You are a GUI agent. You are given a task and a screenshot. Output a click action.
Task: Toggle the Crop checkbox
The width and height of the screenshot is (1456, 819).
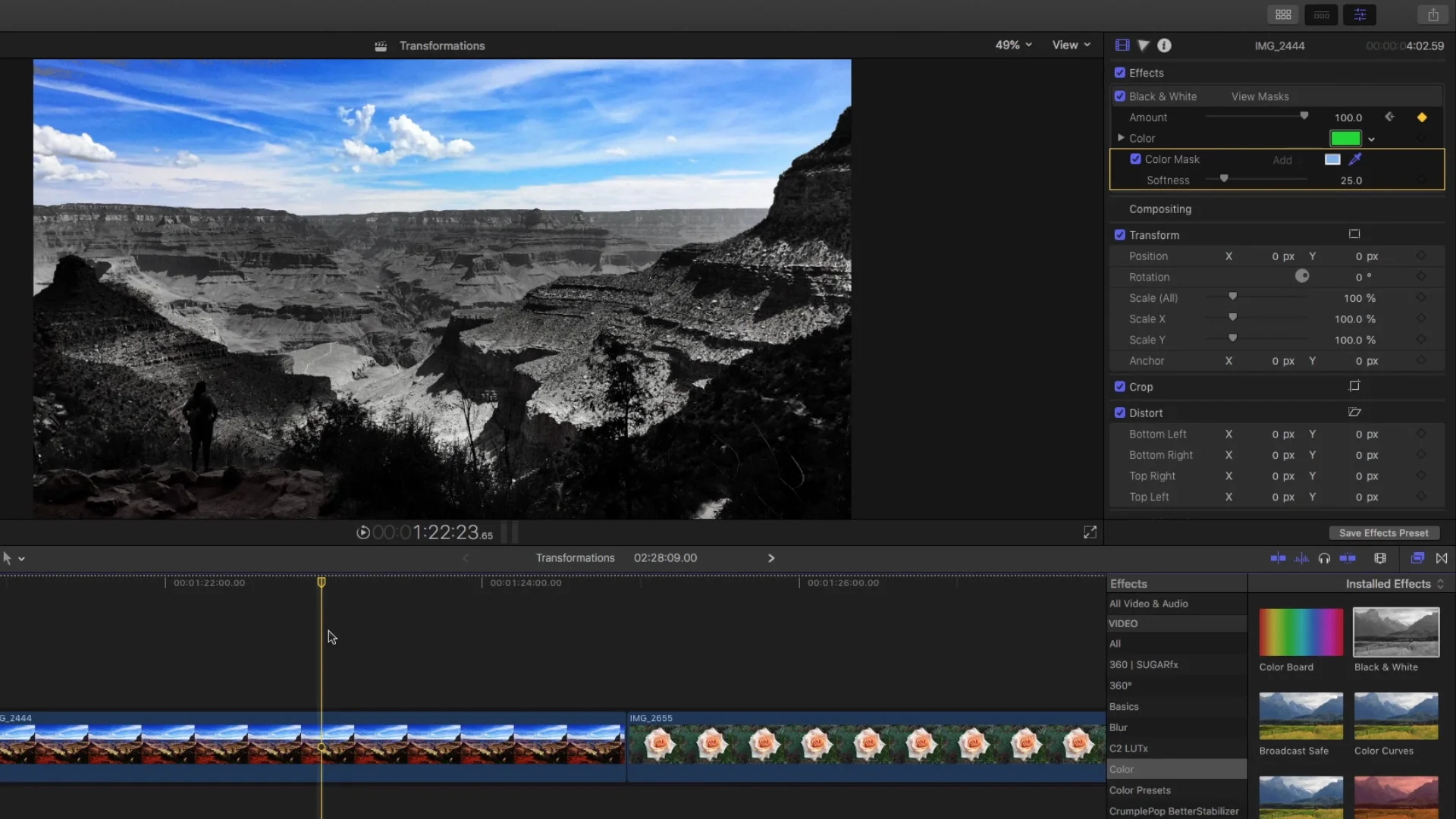tap(1119, 387)
